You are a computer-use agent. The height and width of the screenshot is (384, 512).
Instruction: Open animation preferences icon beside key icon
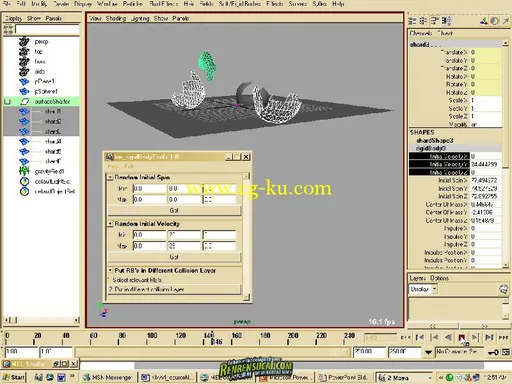point(506,352)
